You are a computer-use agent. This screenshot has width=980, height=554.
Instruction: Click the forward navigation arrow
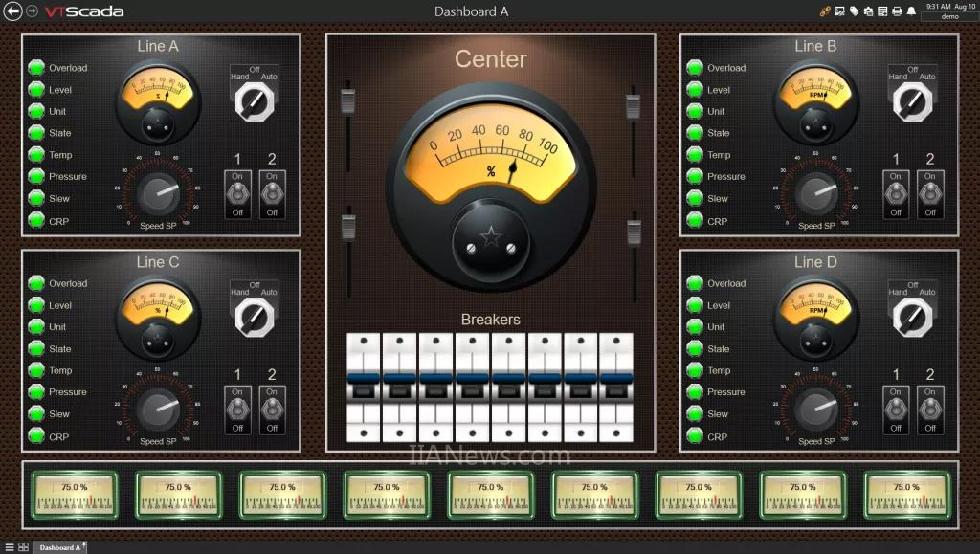point(33,11)
